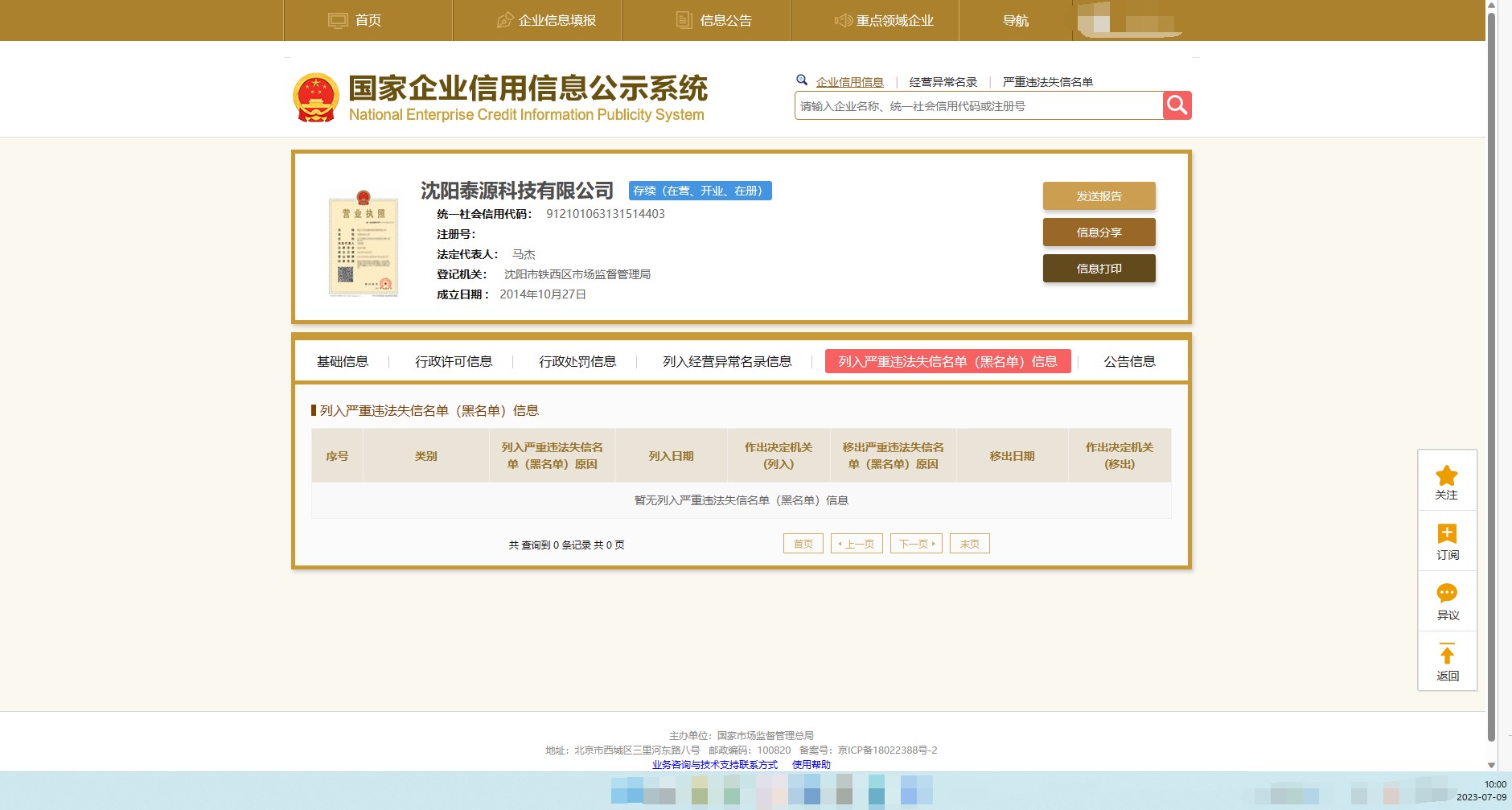Click the credit code 912101063131514403
Viewport: 1512px width, 810px height.
click(x=606, y=214)
